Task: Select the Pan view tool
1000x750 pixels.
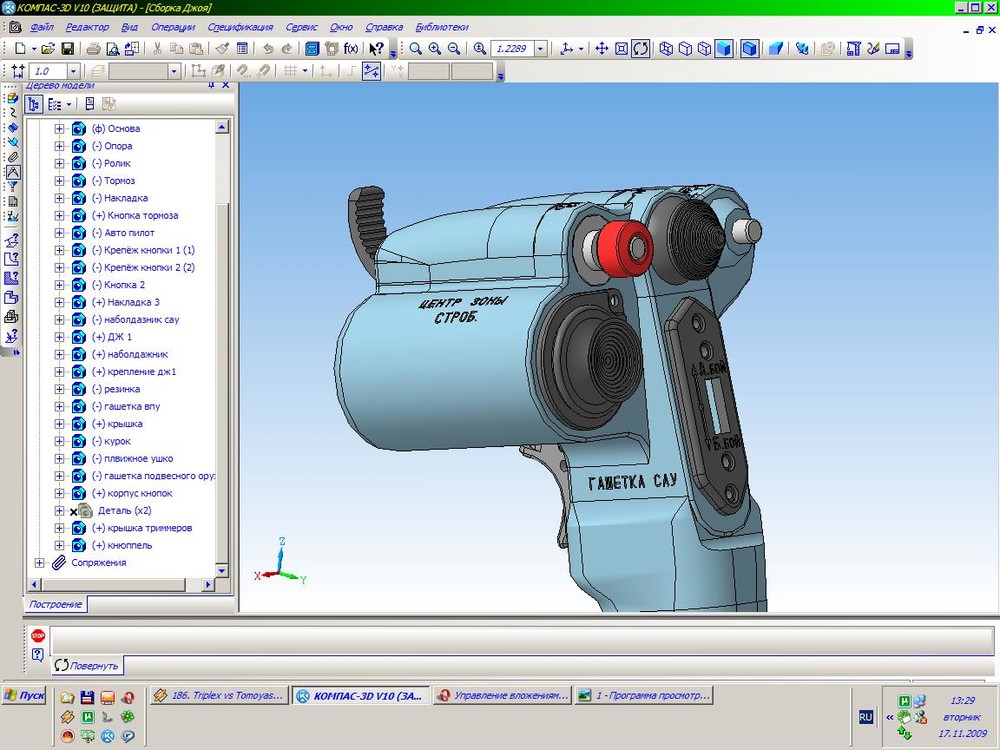Action: tap(601, 48)
